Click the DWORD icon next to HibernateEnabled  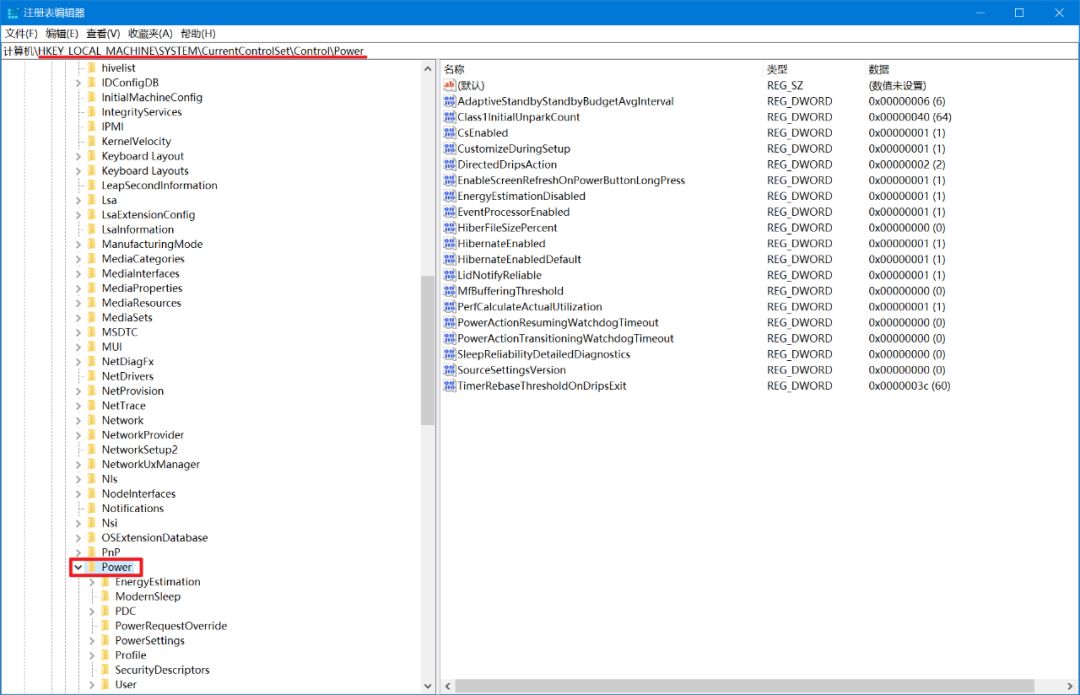point(449,244)
